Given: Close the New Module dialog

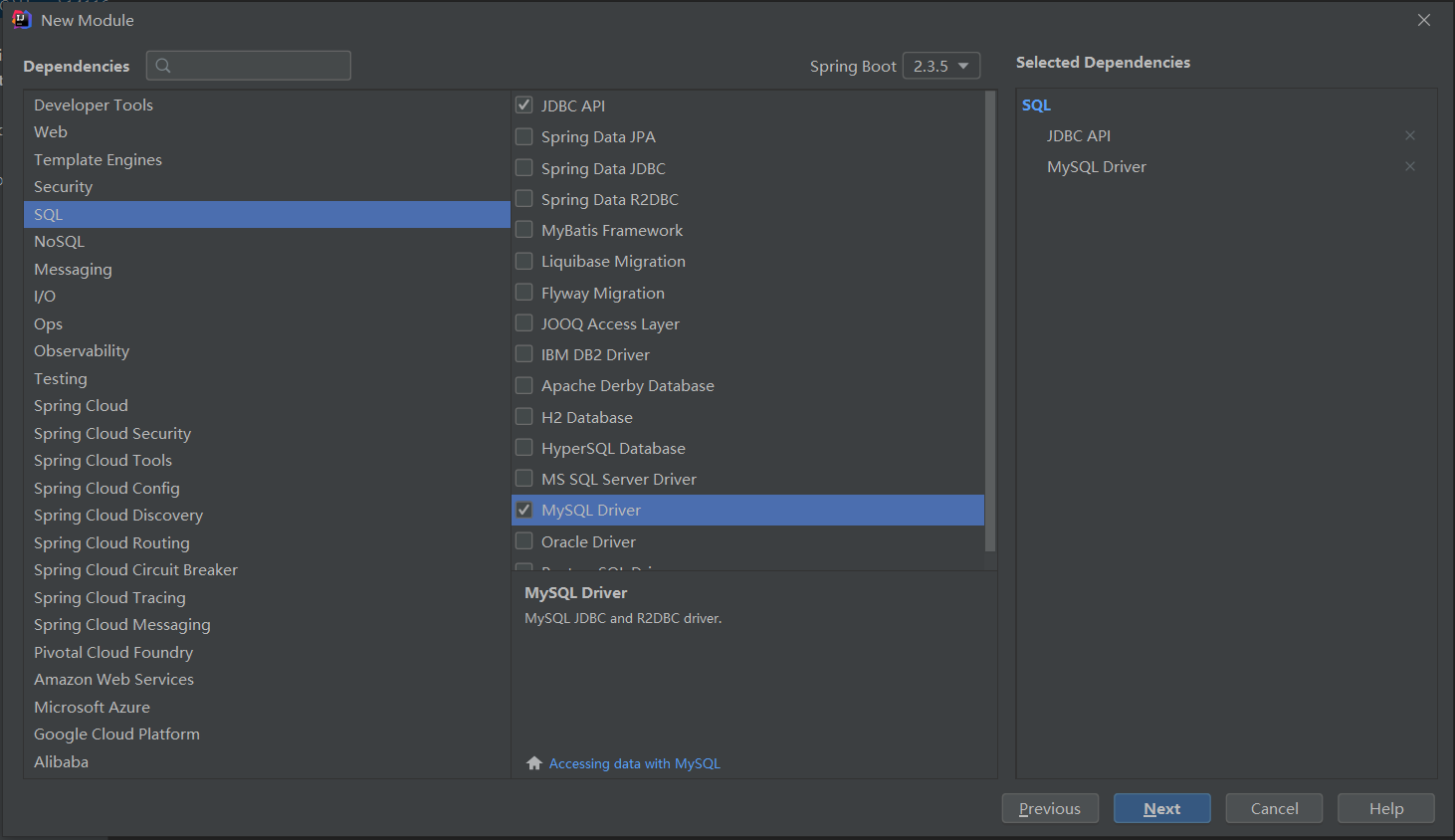Looking at the screenshot, I should point(1424,20).
